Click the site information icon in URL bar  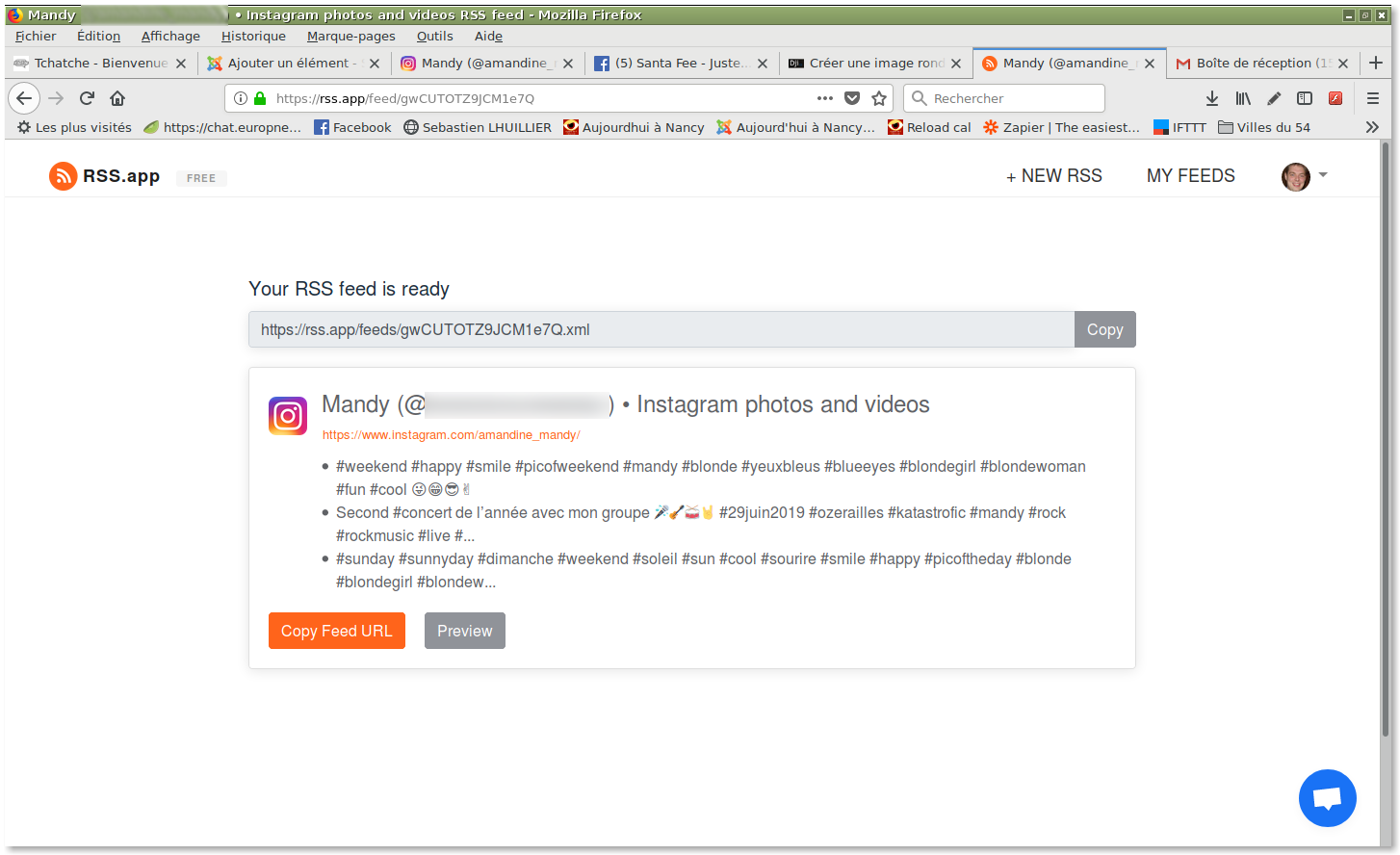pyautogui.click(x=241, y=98)
